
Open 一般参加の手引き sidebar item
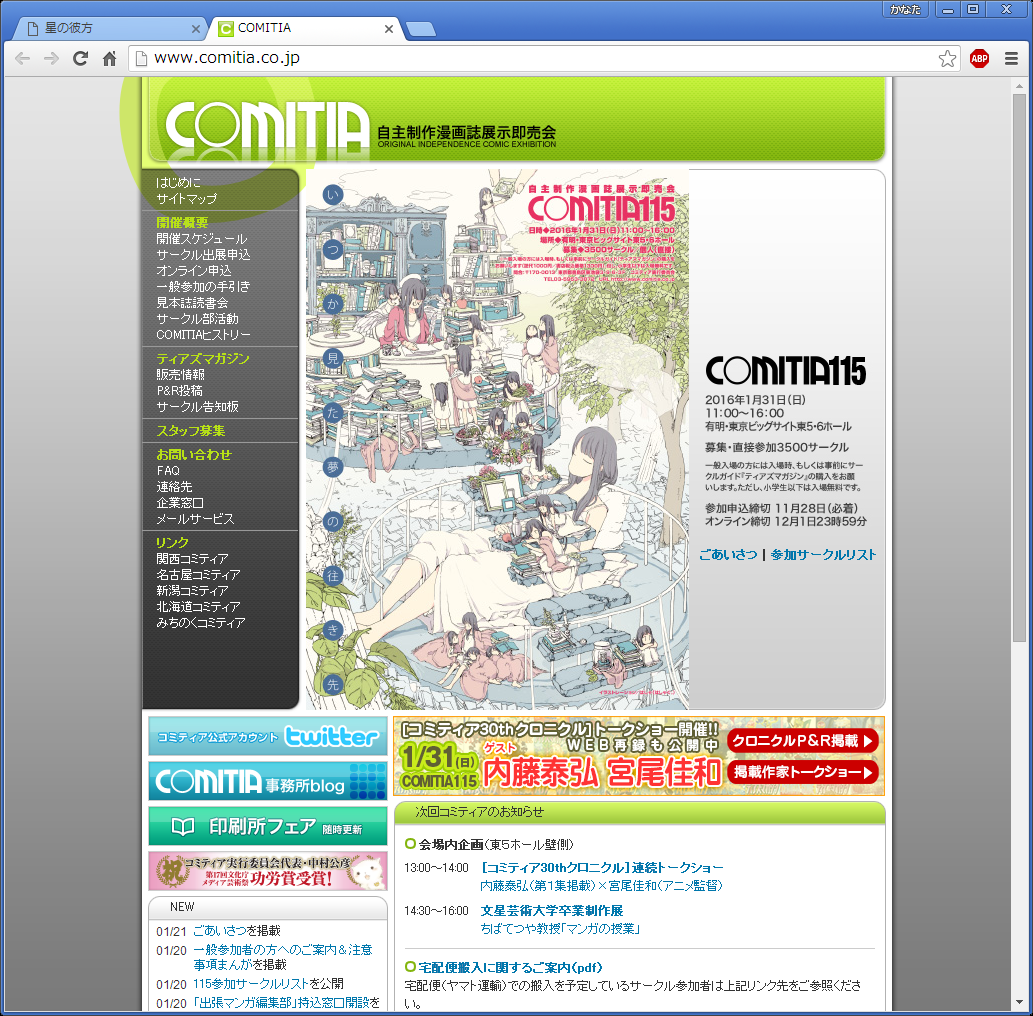pyautogui.click(x=203, y=287)
